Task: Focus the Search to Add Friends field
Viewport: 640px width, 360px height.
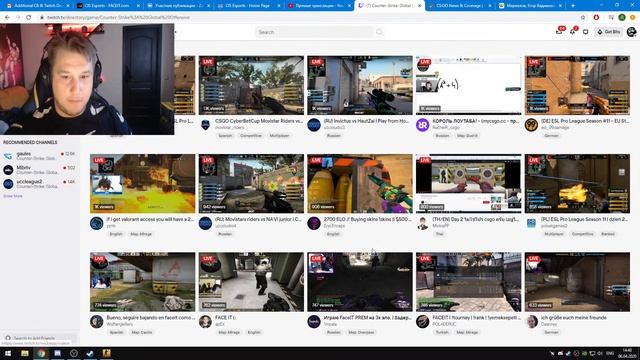Action: pyautogui.click(x=39, y=338)
